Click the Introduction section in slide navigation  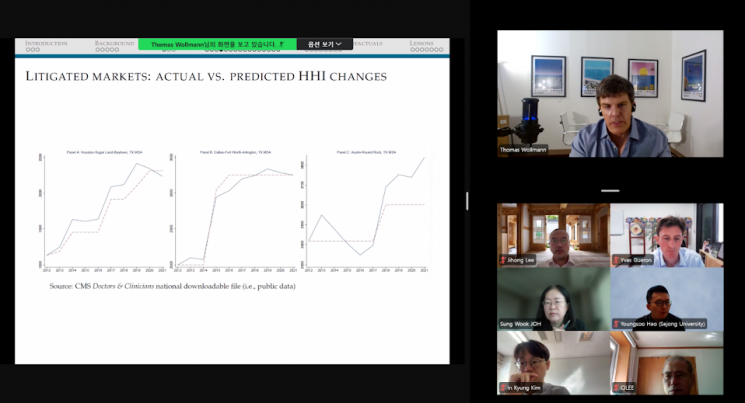(46, 43)
